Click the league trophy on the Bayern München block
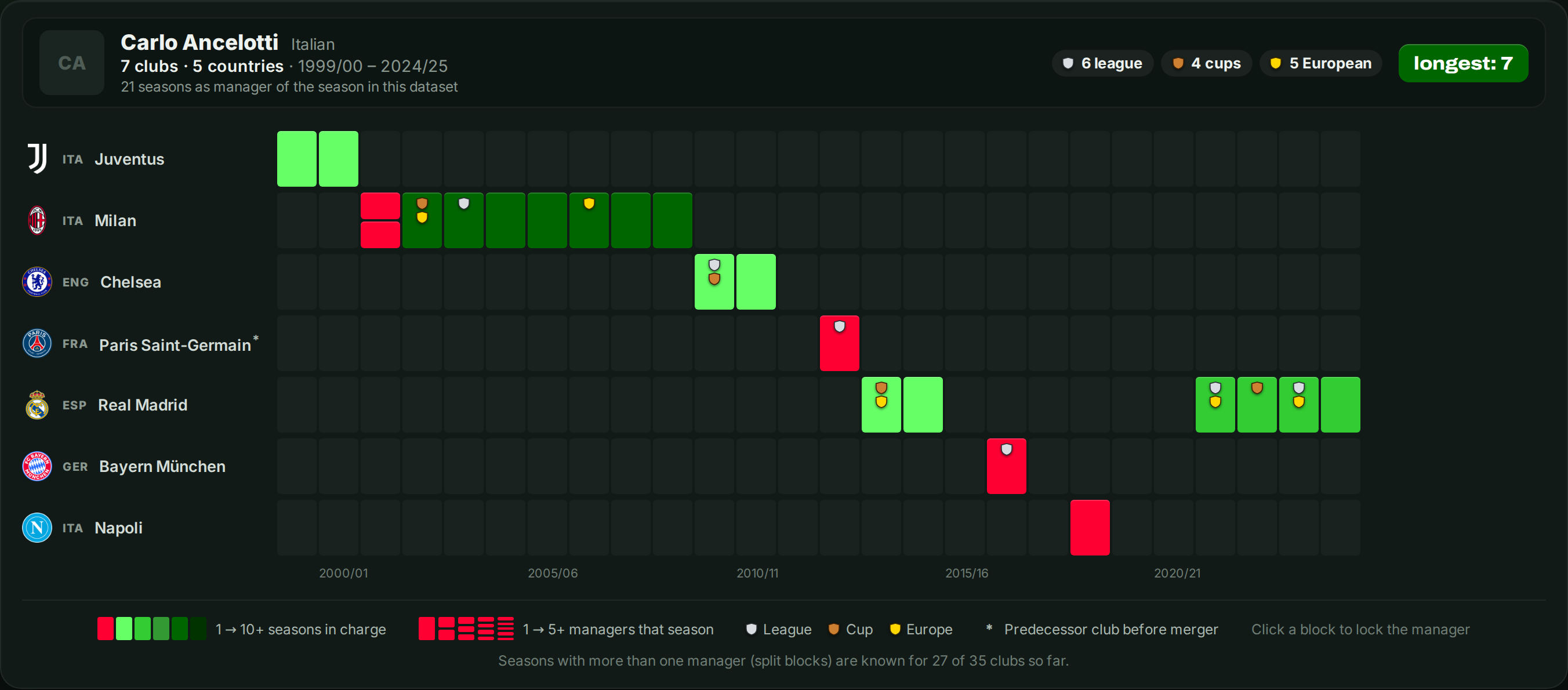This screenshot has height=690, width=1568. tap(1007, 449)
